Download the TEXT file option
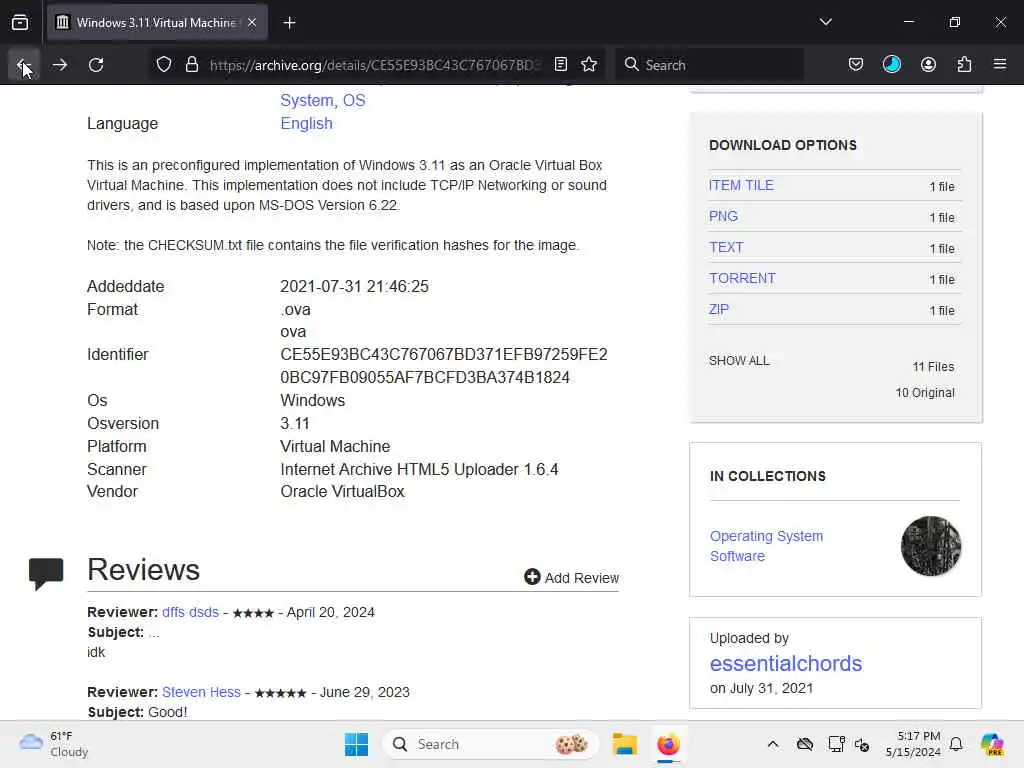Screen dimensions: 1024x768 726,248
